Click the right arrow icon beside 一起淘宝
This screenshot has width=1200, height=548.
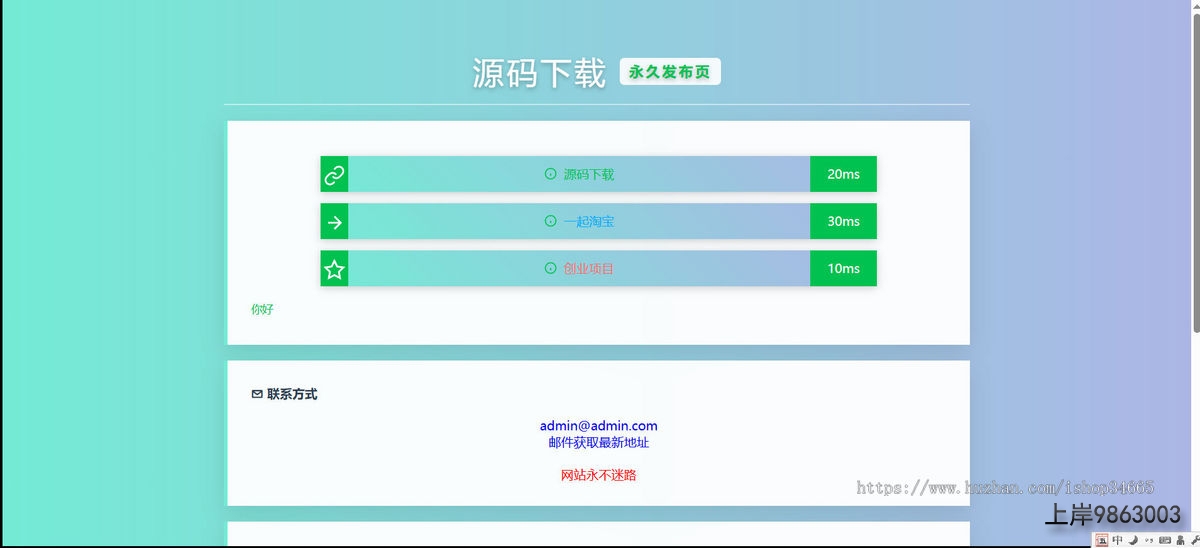[x=334, y=221]
